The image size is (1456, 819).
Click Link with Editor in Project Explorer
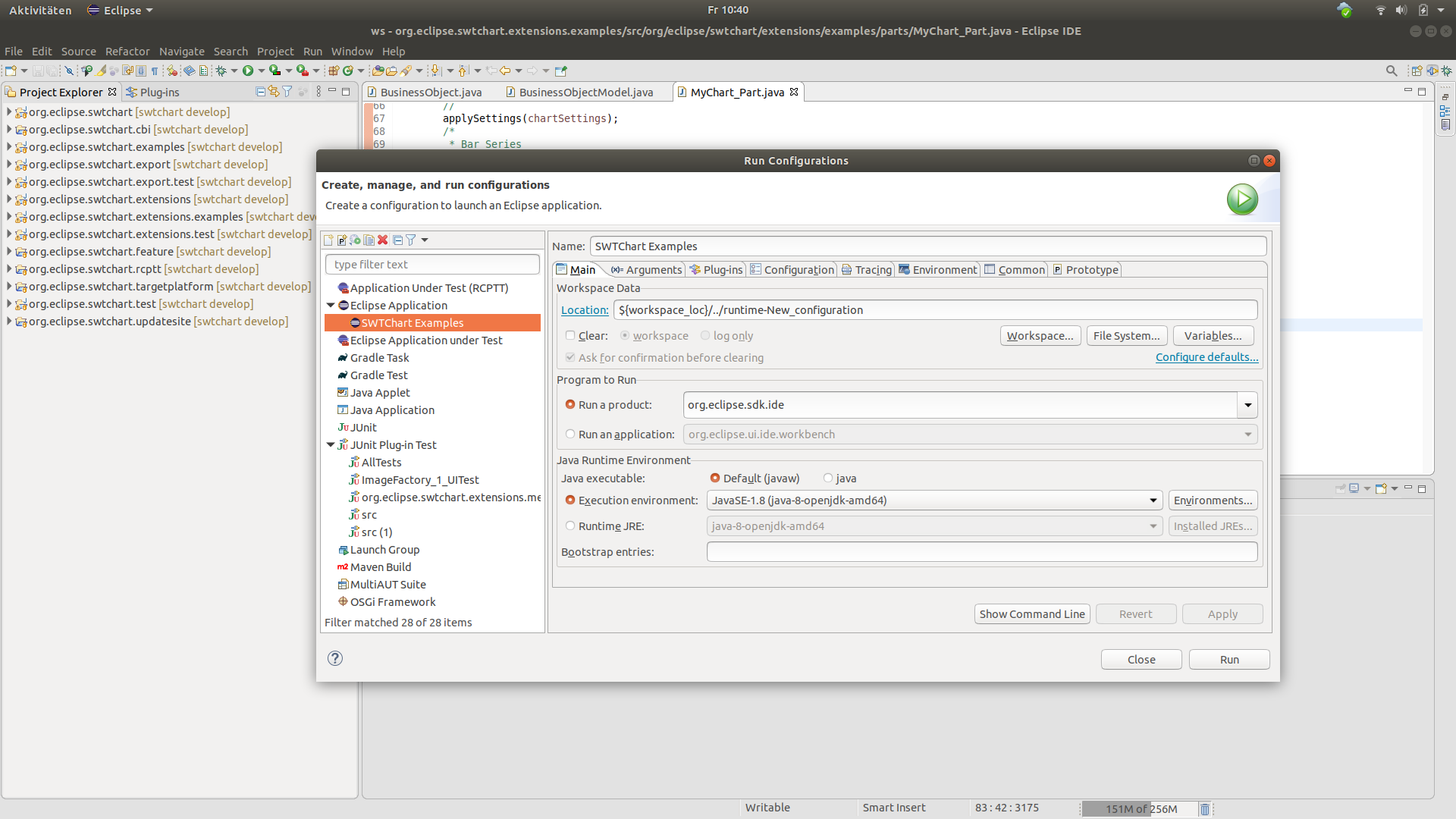point(274,92)
